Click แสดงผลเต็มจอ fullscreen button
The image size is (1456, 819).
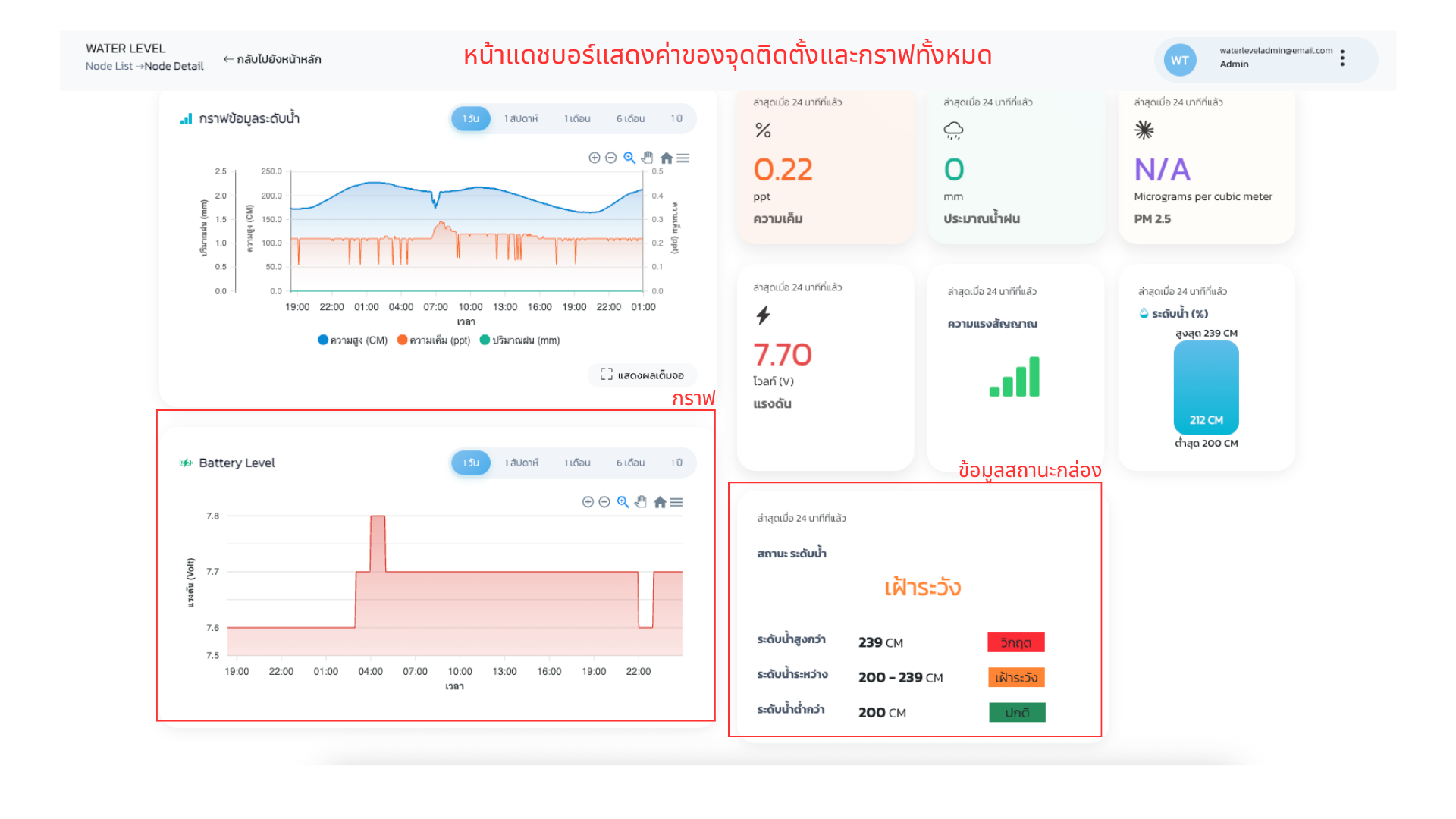pyautogui.click(x=643, y=375)
